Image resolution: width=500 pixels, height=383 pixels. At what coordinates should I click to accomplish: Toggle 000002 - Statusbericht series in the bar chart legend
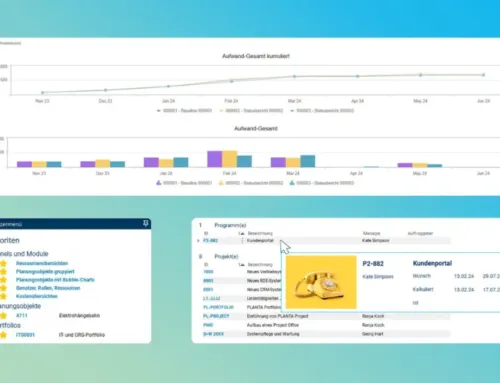(251, 183)
